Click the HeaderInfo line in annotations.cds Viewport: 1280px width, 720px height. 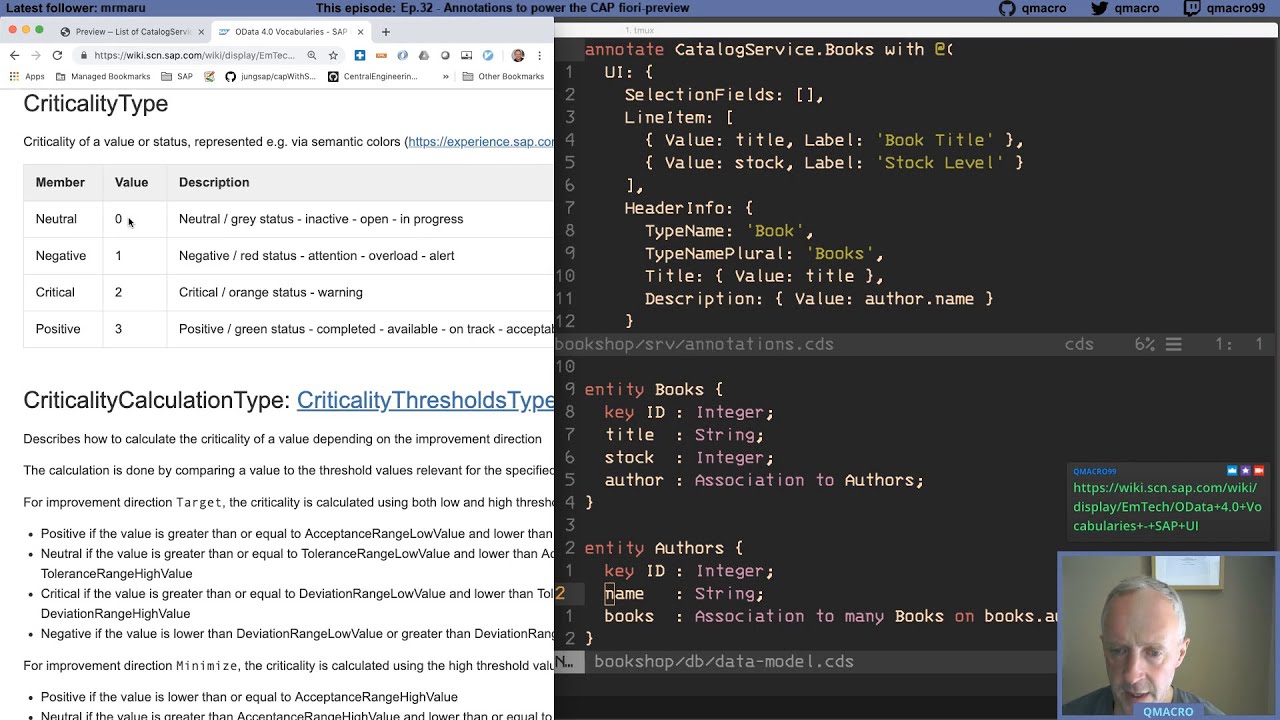pos(689,208)
